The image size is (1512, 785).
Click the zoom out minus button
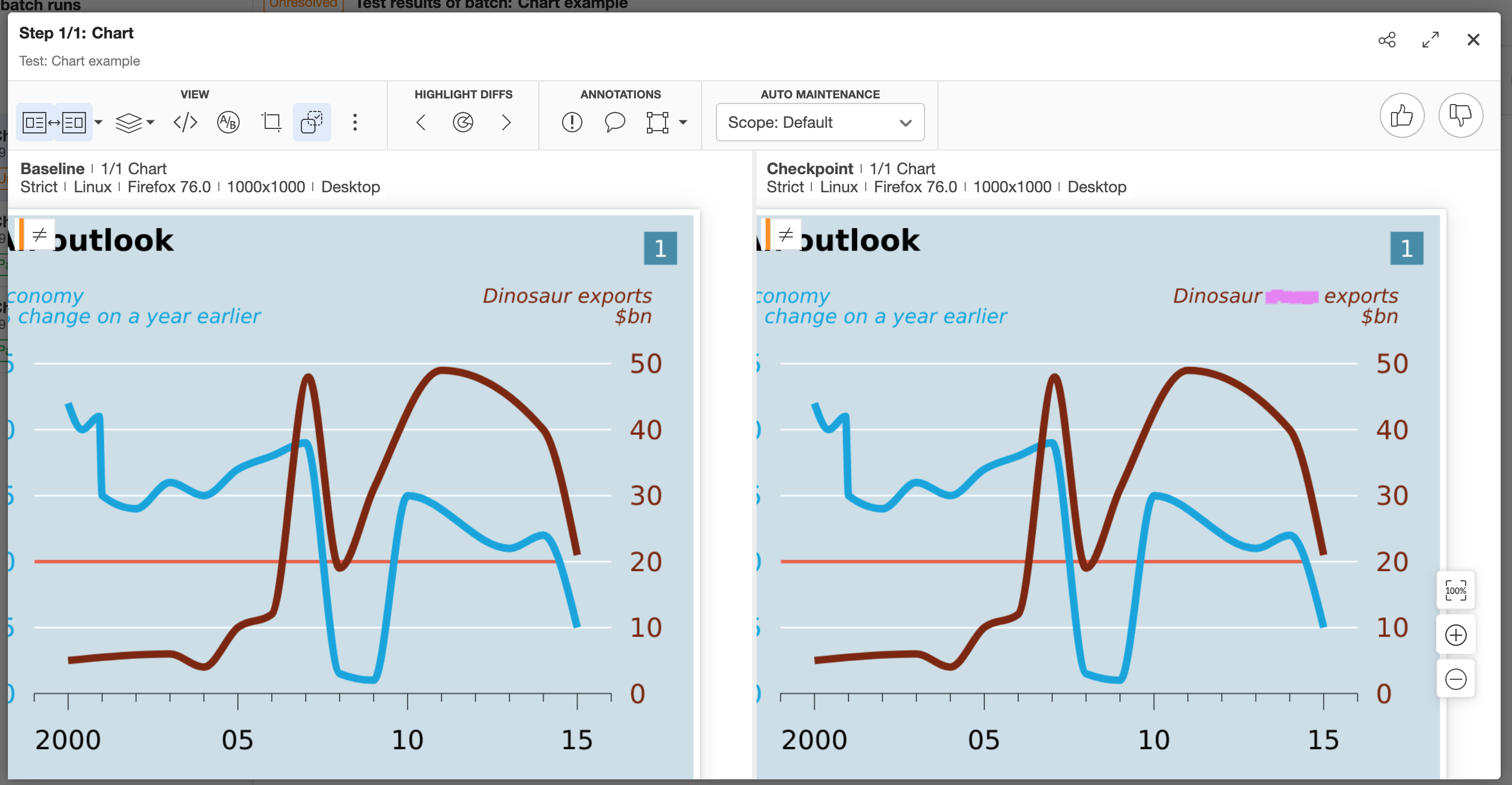click(1455, 679)
